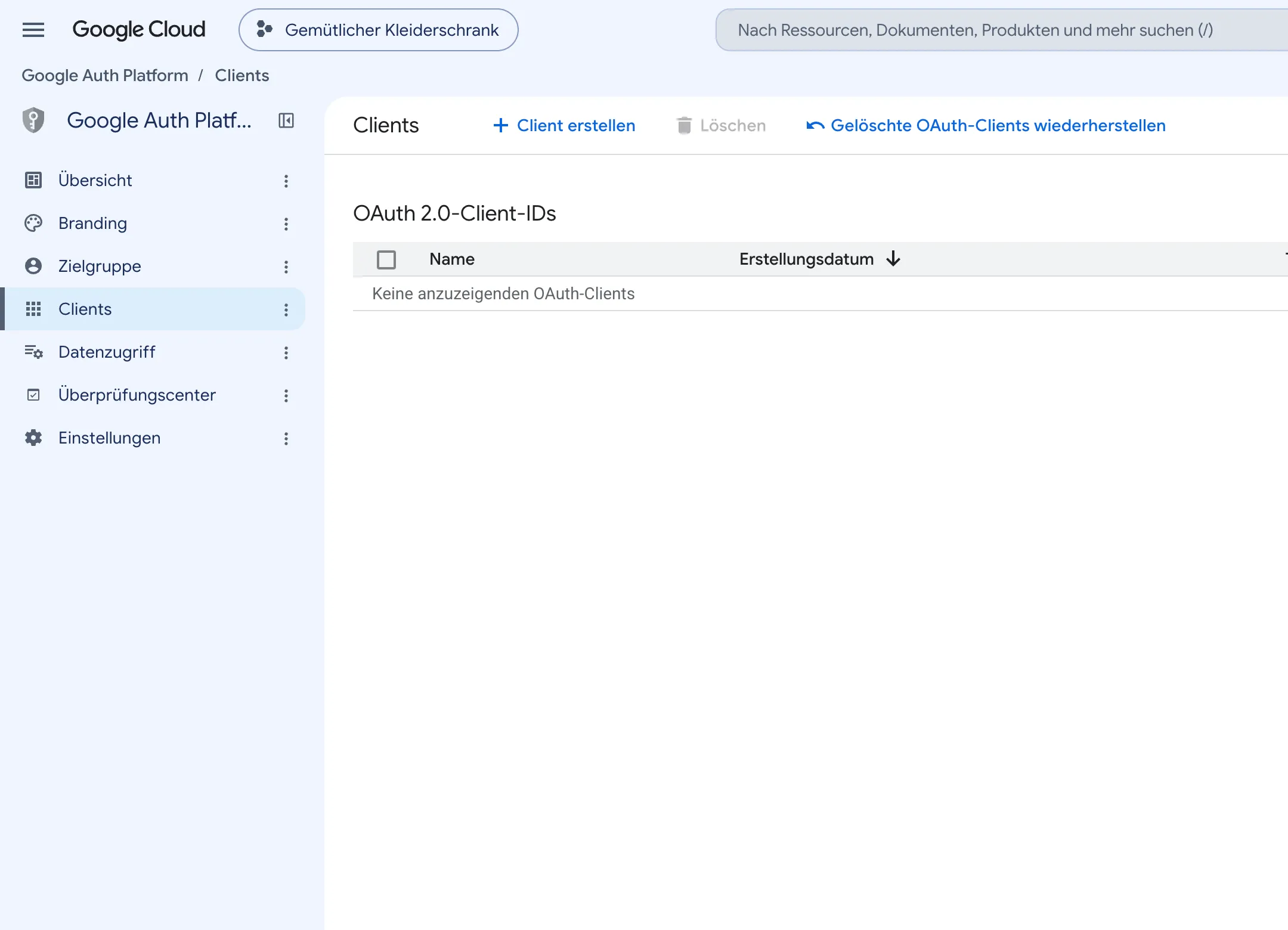Screen dimensions: 1288x930
Task: Click the undo arrow restore icon
Action: click(x=815, y=125)
